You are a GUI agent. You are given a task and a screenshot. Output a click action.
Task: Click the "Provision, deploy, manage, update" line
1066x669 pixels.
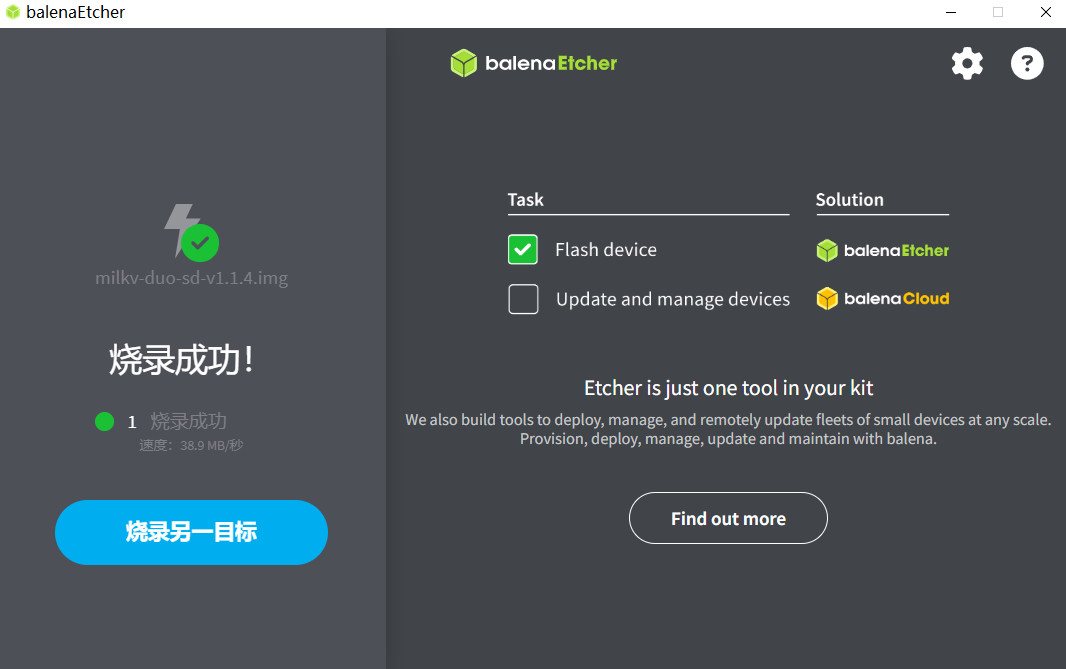pos(728,439)
